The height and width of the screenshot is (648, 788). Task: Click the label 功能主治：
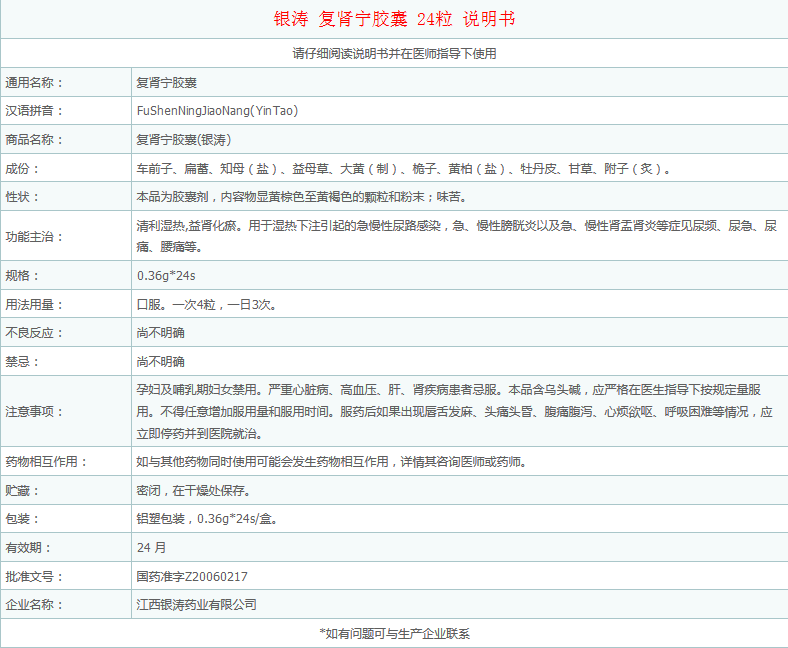pos(34,236)
